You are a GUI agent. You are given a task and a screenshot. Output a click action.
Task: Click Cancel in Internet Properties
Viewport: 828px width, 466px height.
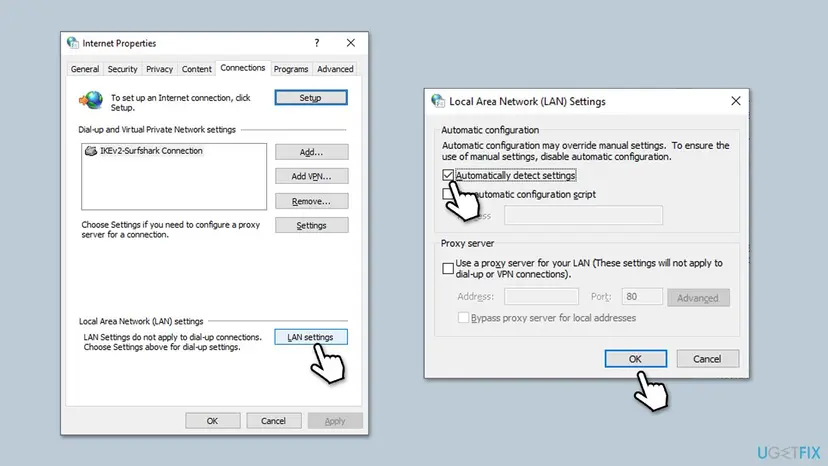pos(274,421)
